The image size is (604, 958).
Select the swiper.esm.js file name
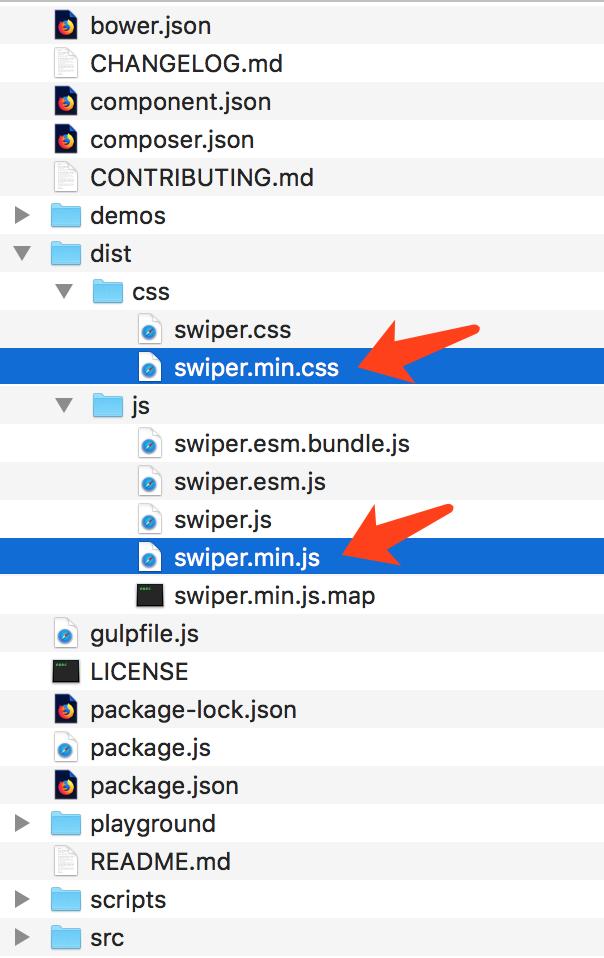coord(250,483)
